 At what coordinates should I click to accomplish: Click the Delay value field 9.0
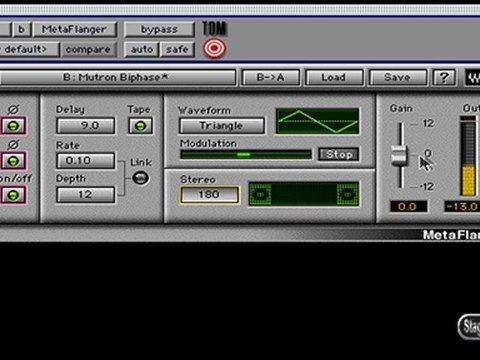click(x=86, y=126)
